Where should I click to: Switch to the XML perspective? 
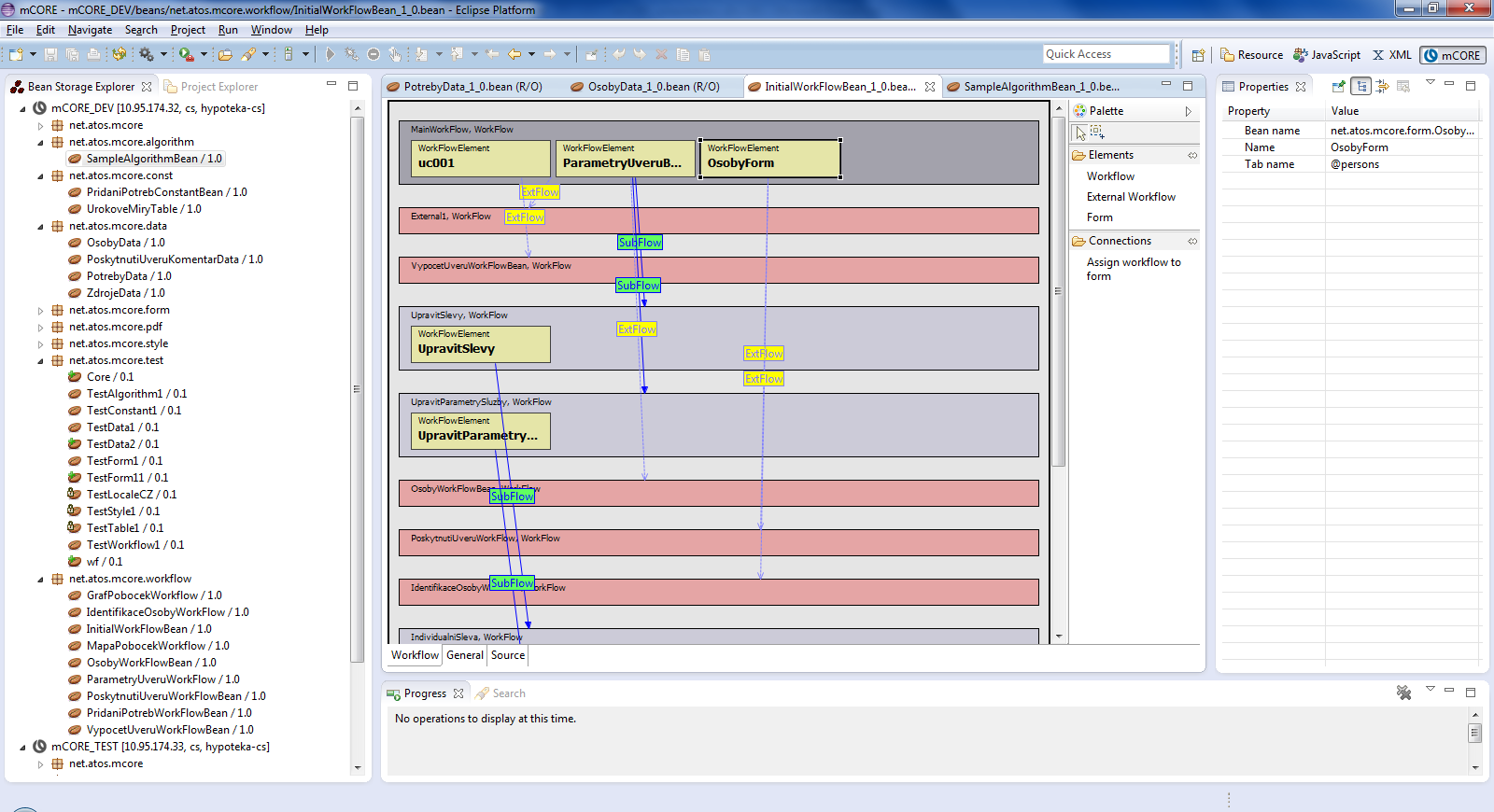1391,55
